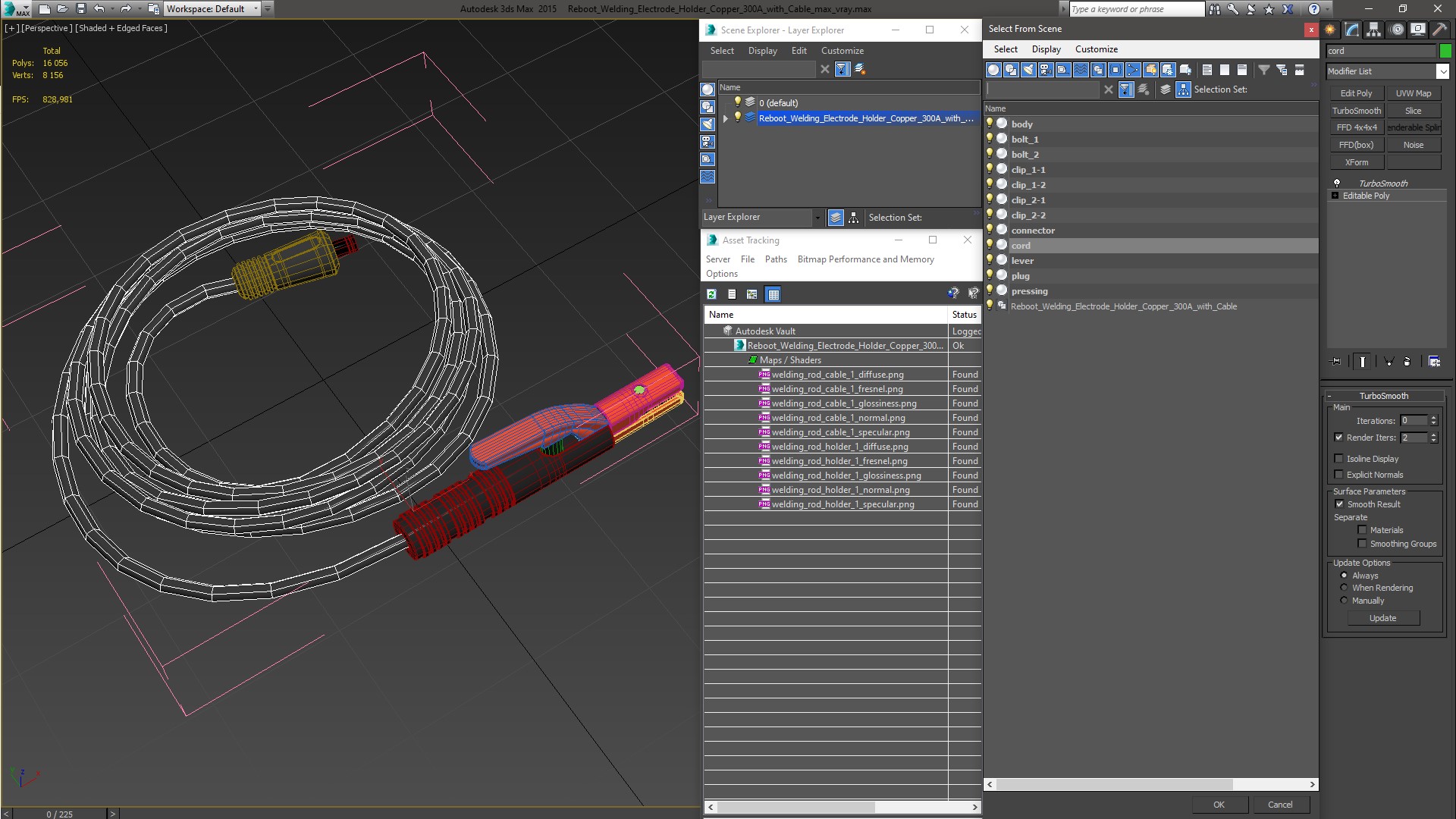Save file via top toolbar disk icon
1456x819 pixels.
(81, 9)
